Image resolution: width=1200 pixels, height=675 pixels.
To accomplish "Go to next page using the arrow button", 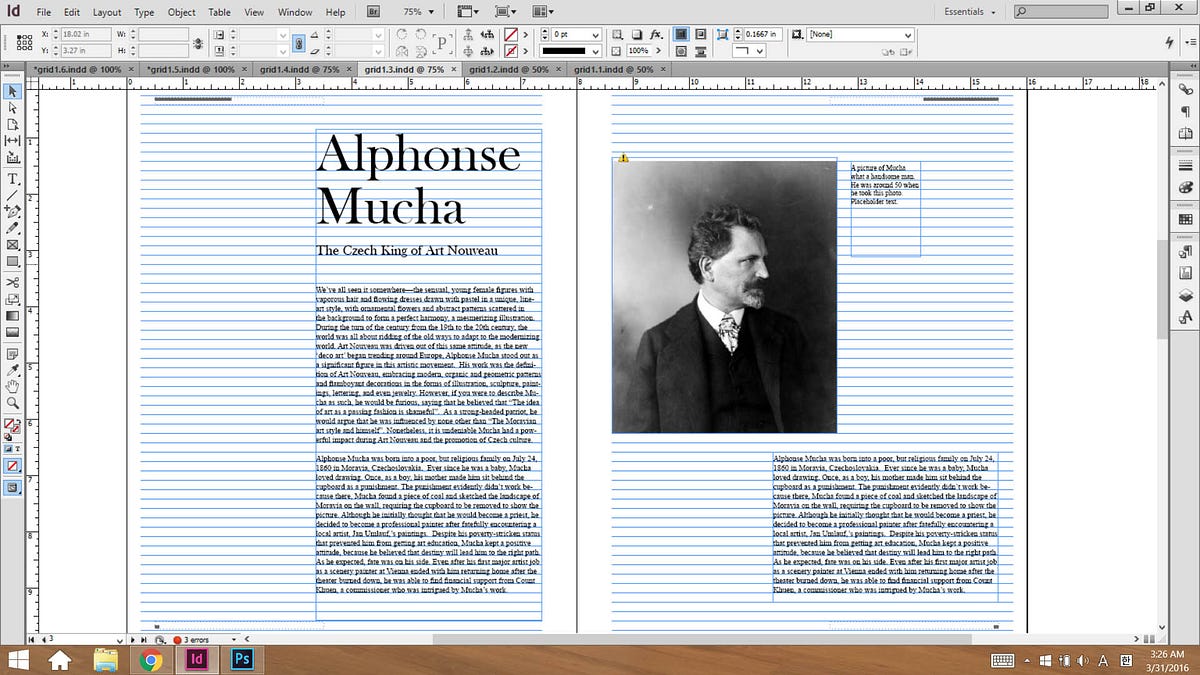I will (133, 639).
